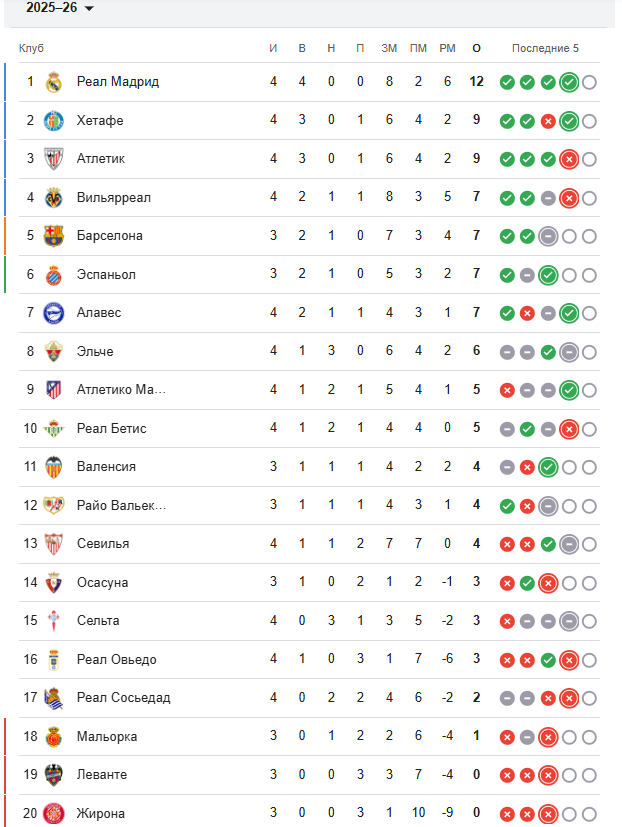The height and width of the screenshot is (827, 622).
Task: Click the Girona club crest
Action: (54, 813)
